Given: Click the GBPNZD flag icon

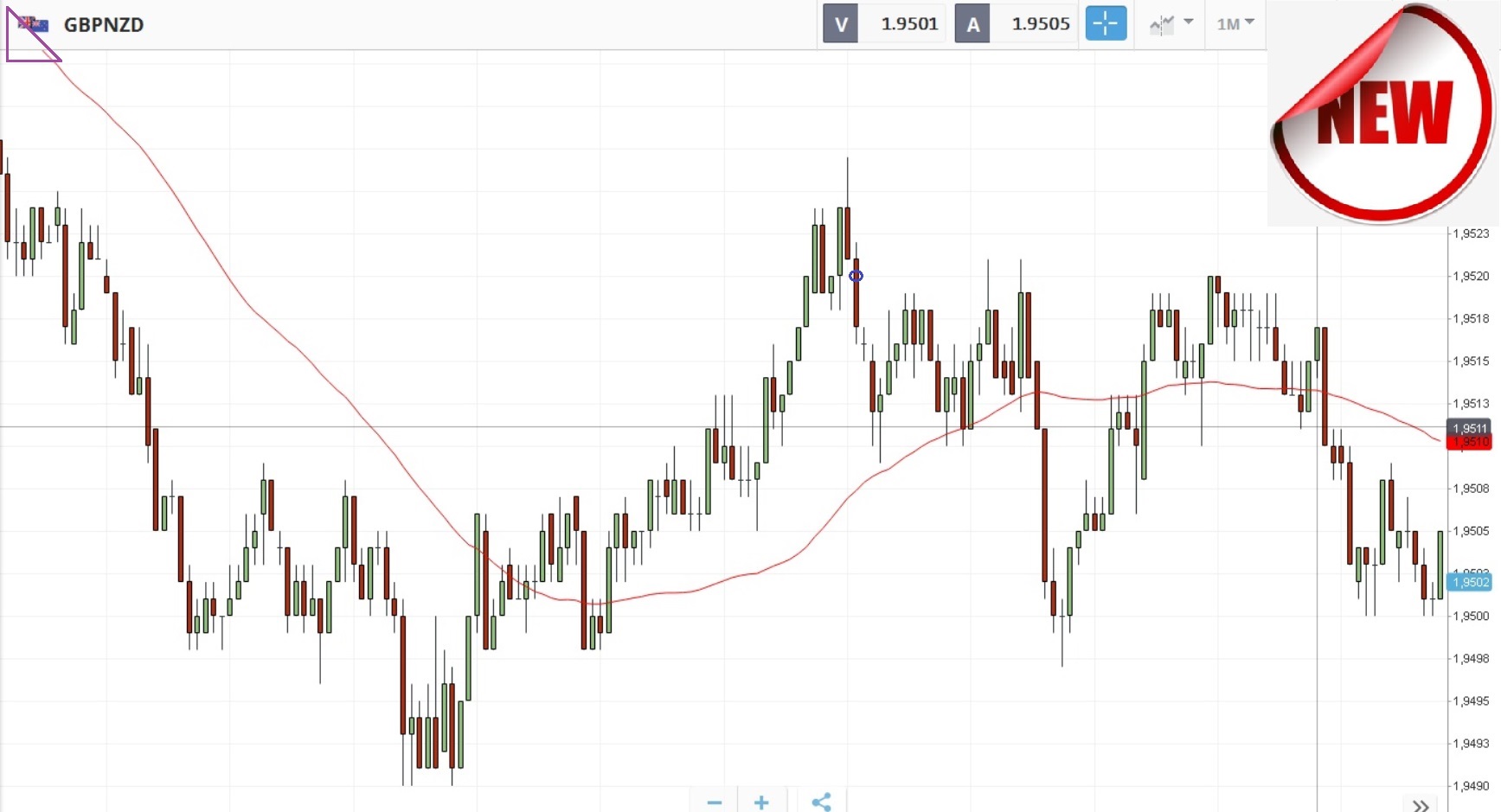Looking at the screenshot, I should click(x=35, y=24).
